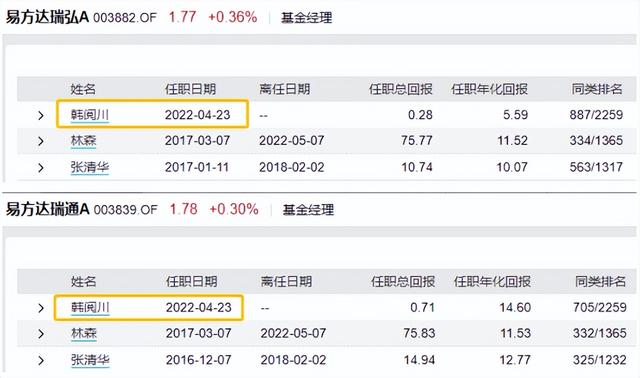Open 林森 manager link in 易方达瑞弘A
The width and height of the screenshot is (640, 378).
click(84, 141)
